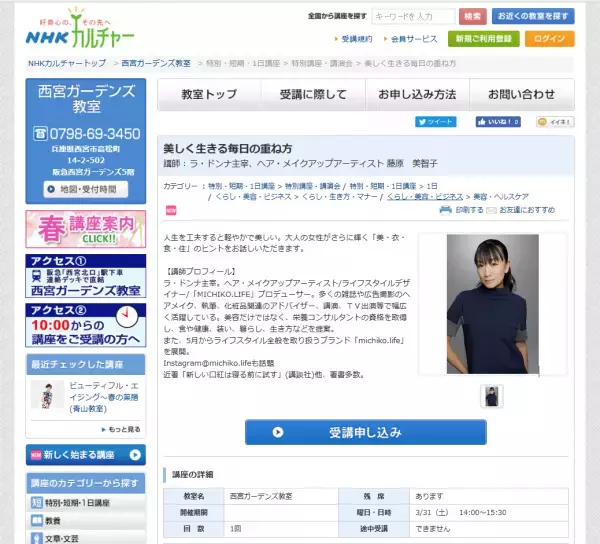Screen dimensions: 600x544
Task: Click the Twitter ツイート button
Action: 436,122
